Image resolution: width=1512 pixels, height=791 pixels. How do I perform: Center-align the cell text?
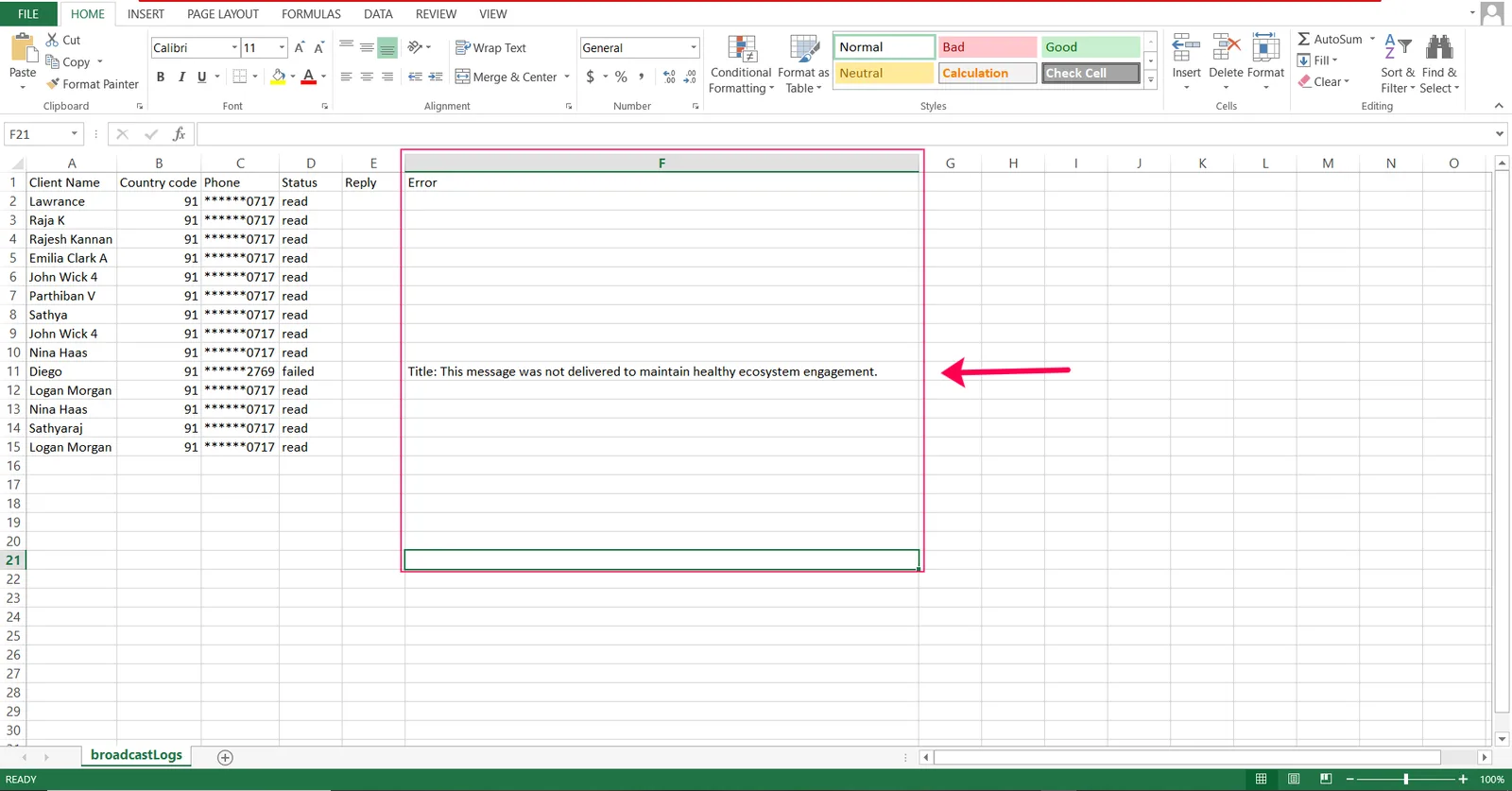[x=367, y=77]
